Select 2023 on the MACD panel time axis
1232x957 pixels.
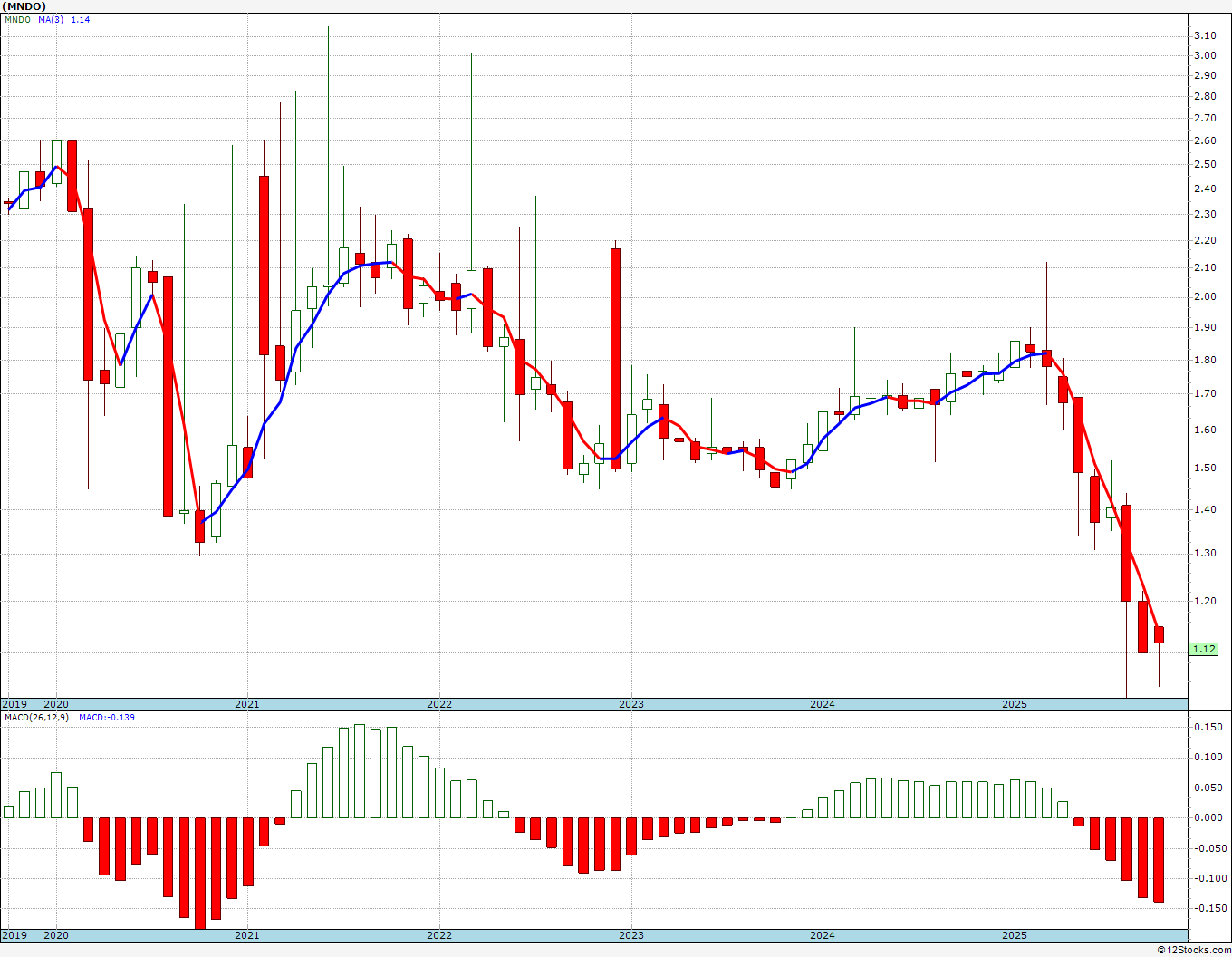coord(631,935)
